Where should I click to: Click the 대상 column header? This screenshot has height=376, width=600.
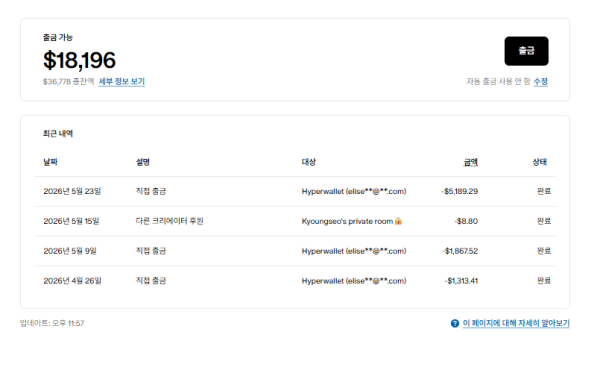point(309,162)
